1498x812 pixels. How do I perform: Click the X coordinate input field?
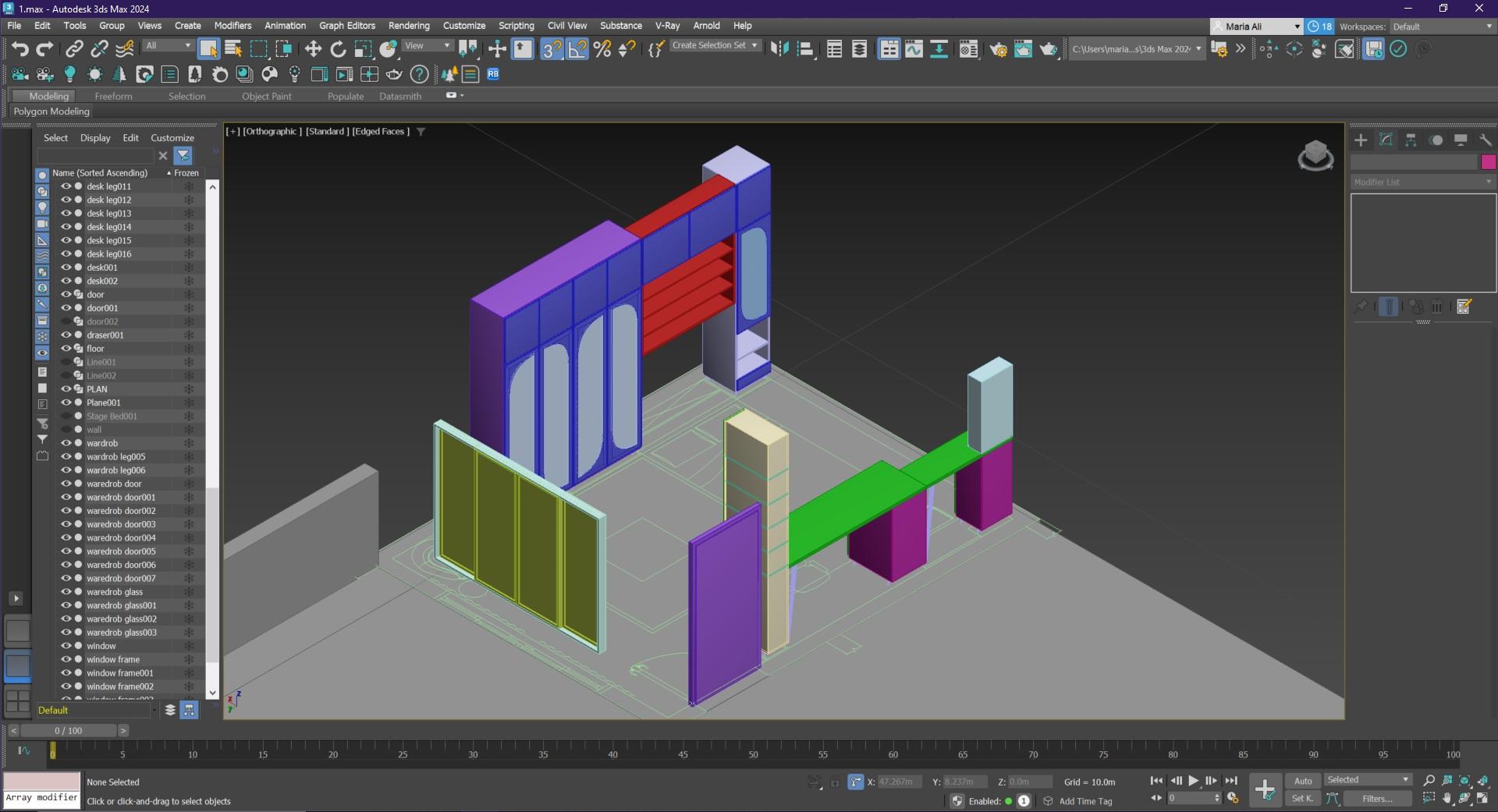(x=900, y=782)
